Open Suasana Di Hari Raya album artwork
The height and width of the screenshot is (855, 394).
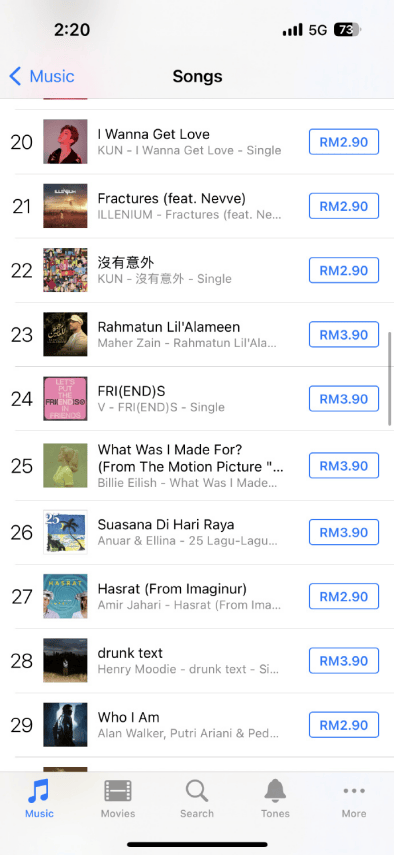point(65,532)
